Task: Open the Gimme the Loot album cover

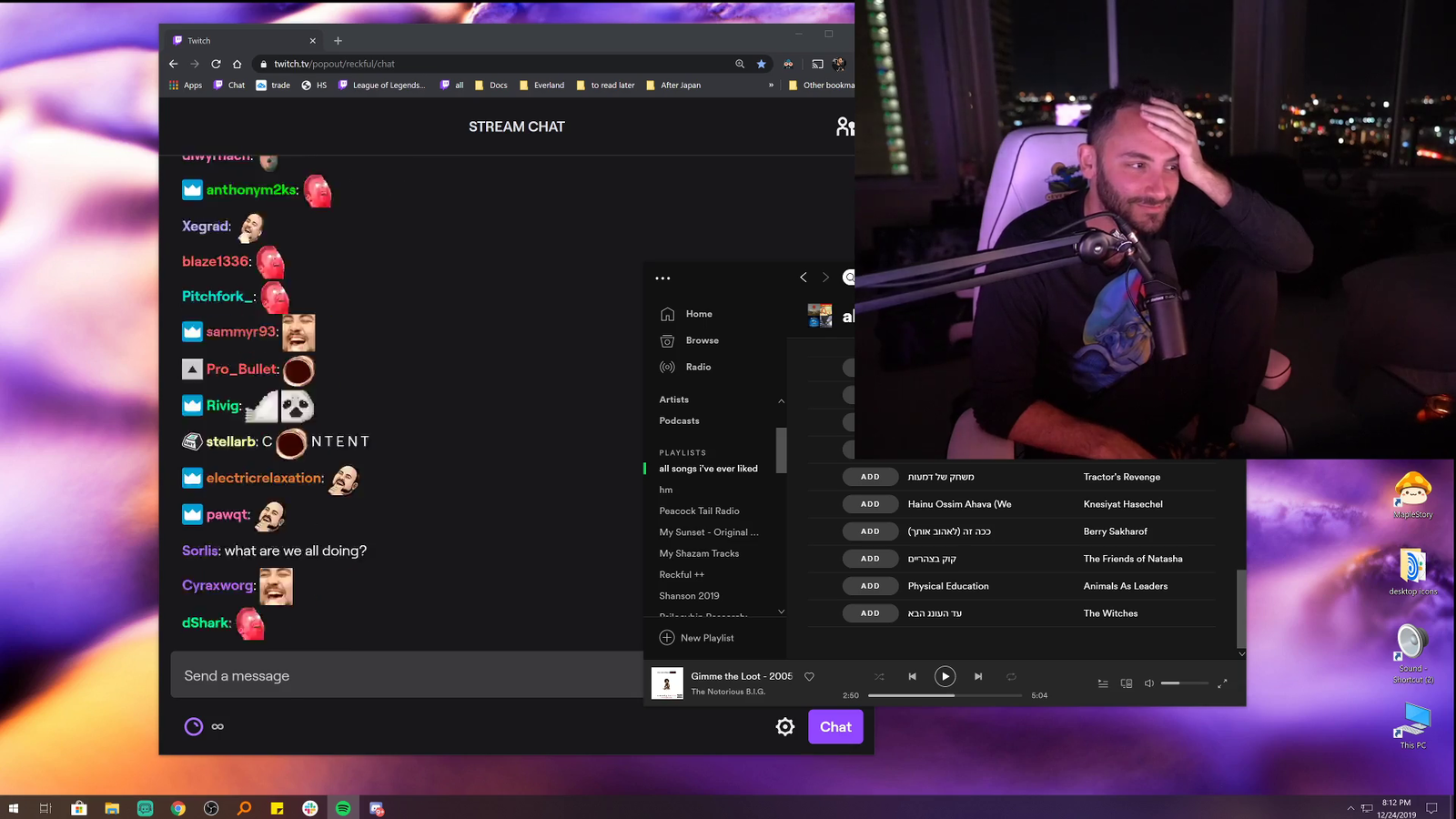Action: tap(667, 682)
